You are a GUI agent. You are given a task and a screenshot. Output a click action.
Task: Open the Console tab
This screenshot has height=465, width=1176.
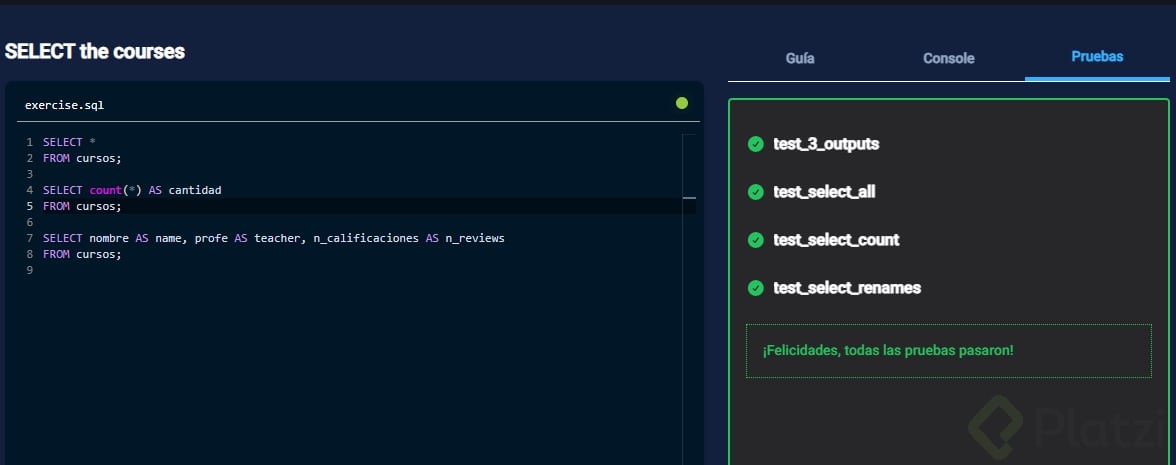949,58
